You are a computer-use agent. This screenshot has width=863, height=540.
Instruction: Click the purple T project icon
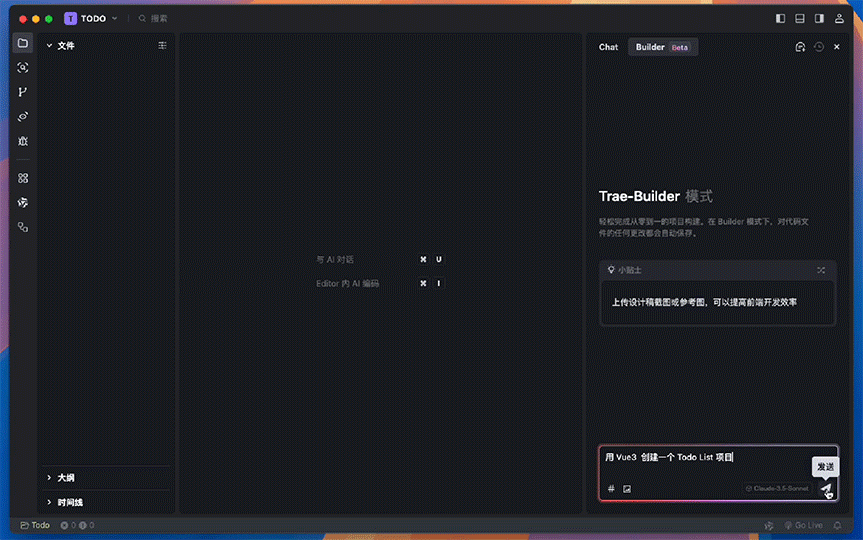tap(70, 19)
